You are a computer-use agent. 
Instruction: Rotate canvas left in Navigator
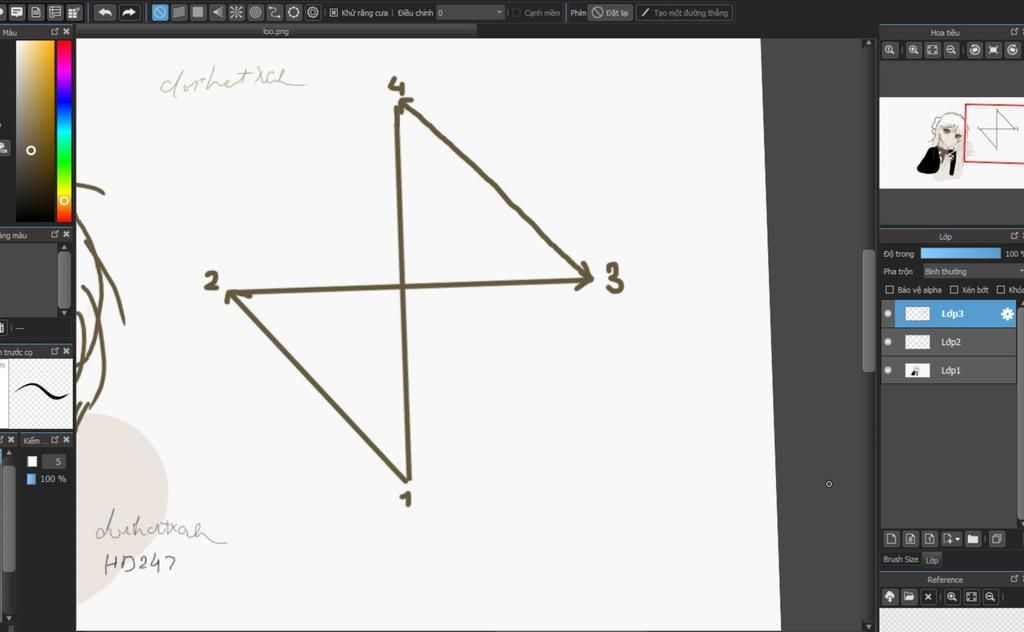(x=974, y=50)
